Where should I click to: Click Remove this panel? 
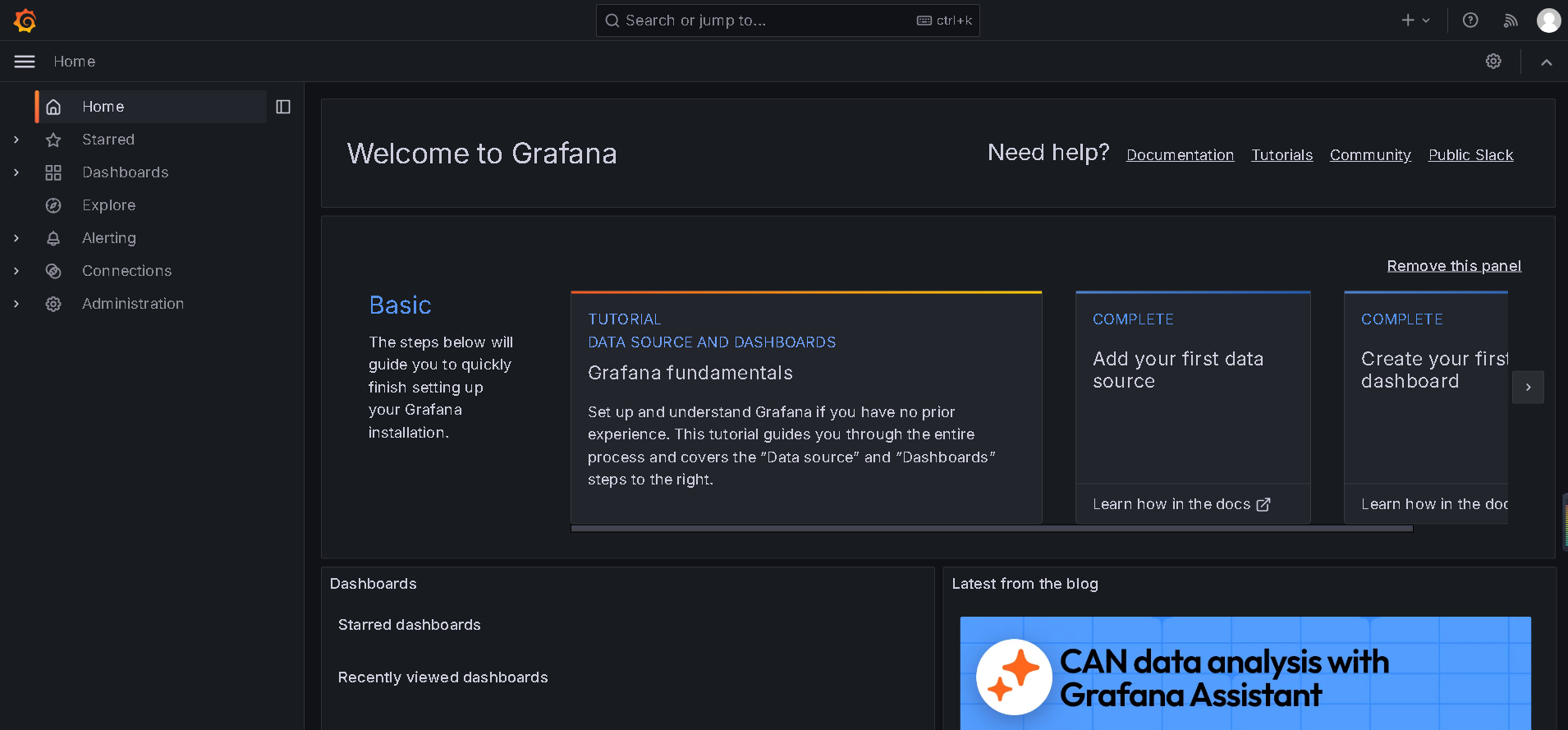[x=1454, y=266]
